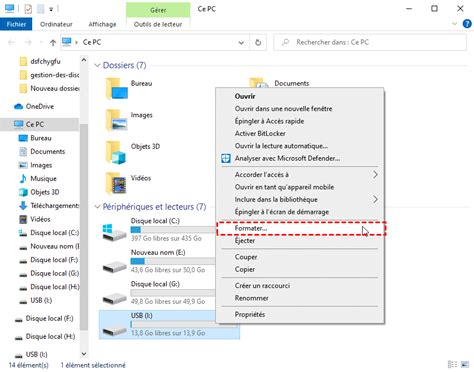Choose Couper in the context menu
The height and width of the screenshot is (372, 474).
(x=300, y=257)
